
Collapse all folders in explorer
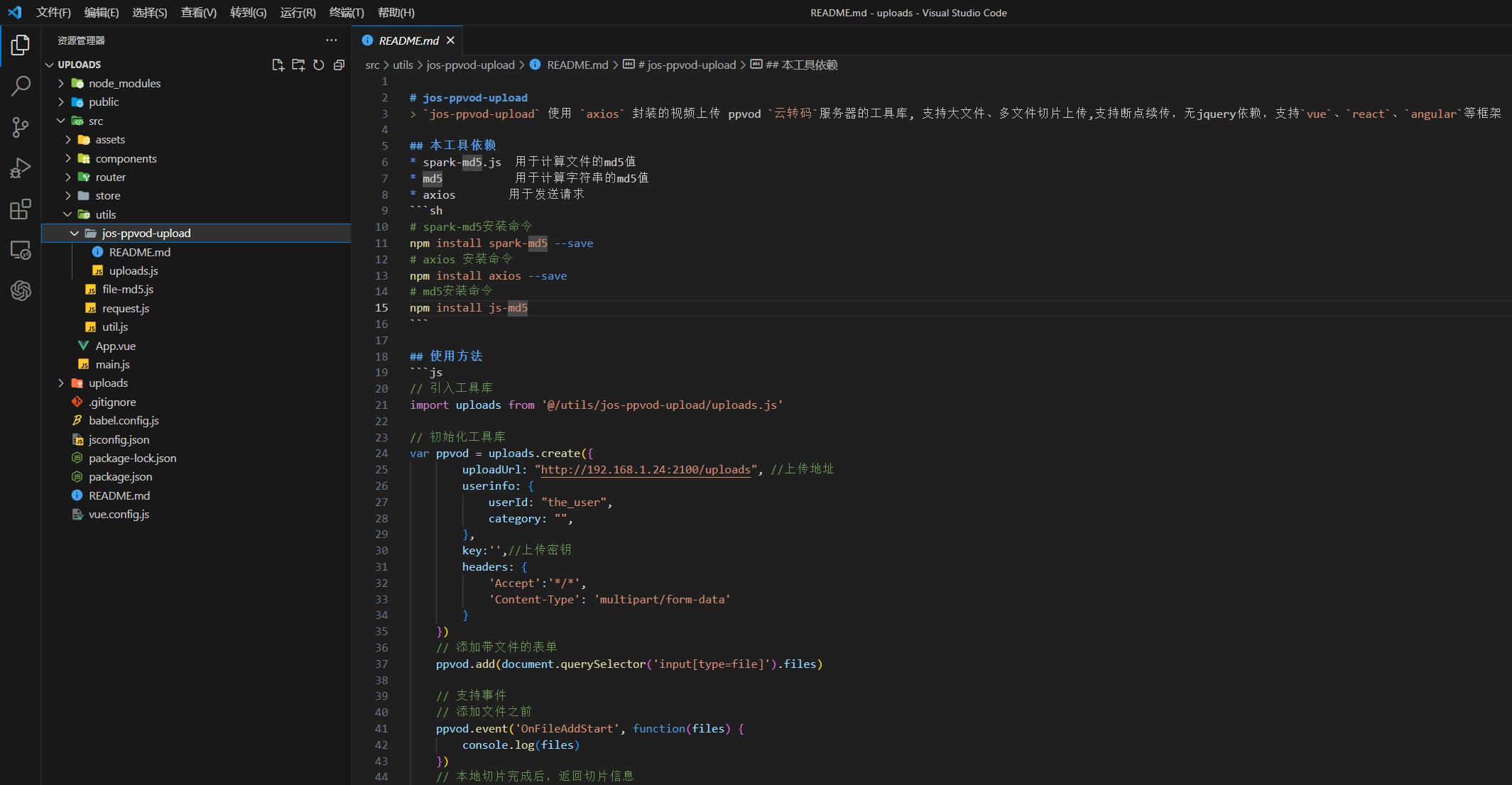tap(339, 65)
